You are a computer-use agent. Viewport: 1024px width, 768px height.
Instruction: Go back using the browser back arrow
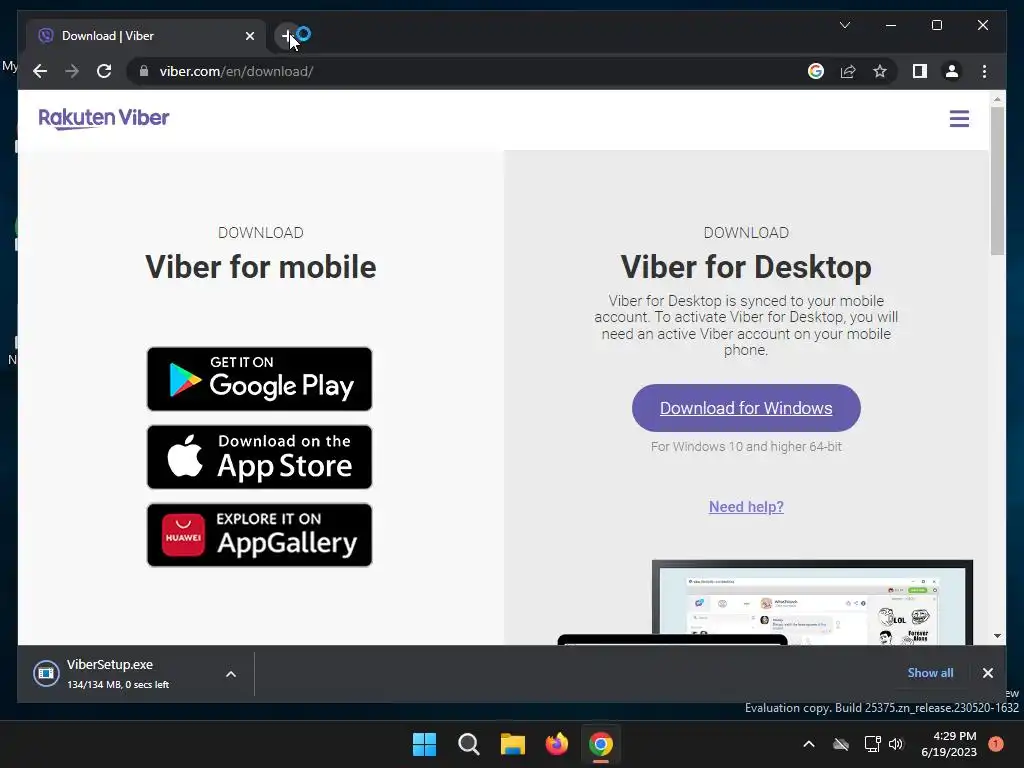pos(40,71)
